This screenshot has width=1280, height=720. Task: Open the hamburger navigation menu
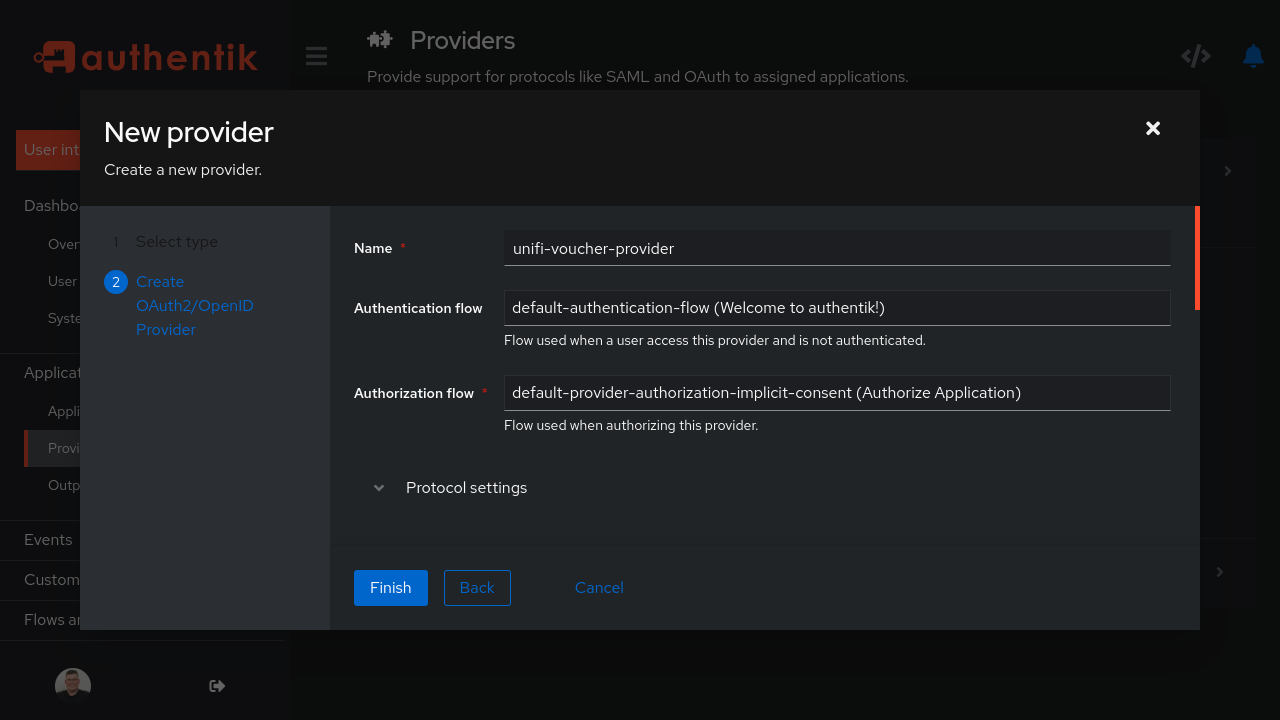point(316,56)
